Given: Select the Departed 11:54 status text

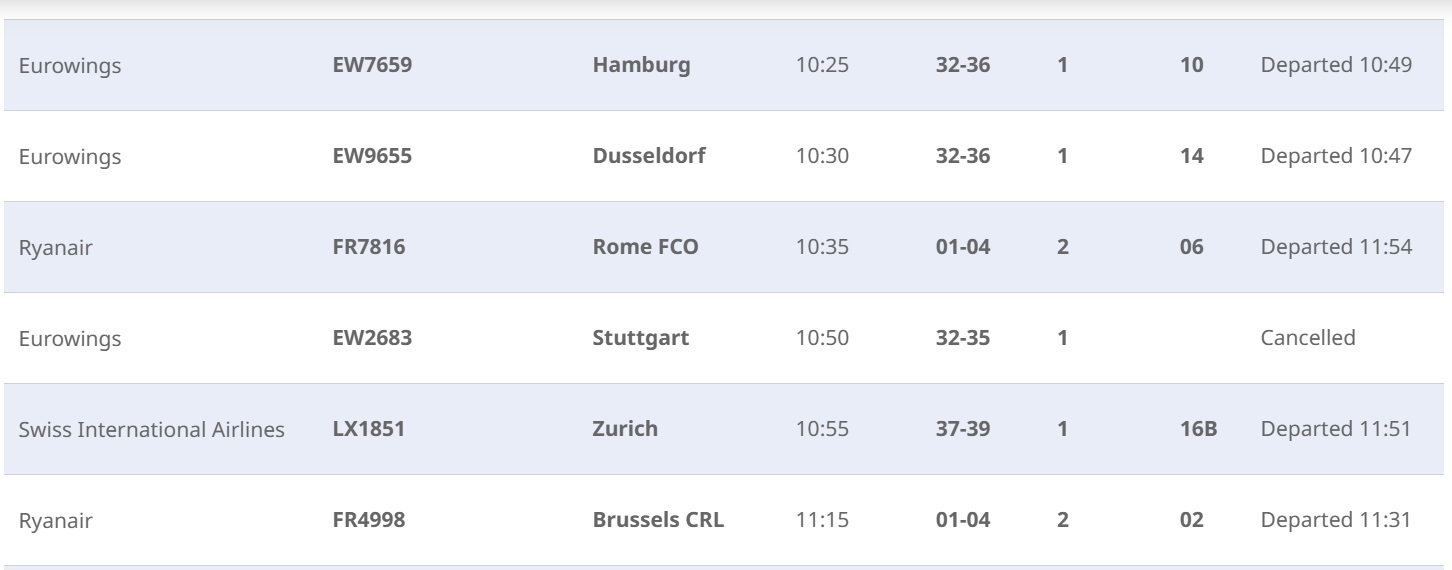Looking at the screenshot, I should (1336, 248).
